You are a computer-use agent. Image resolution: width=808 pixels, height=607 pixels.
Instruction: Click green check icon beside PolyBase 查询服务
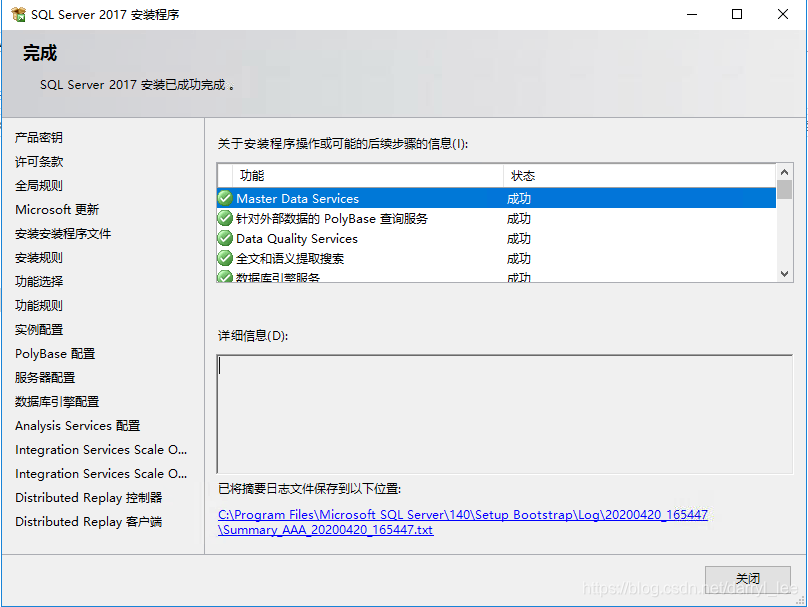[x=225, y=218]
